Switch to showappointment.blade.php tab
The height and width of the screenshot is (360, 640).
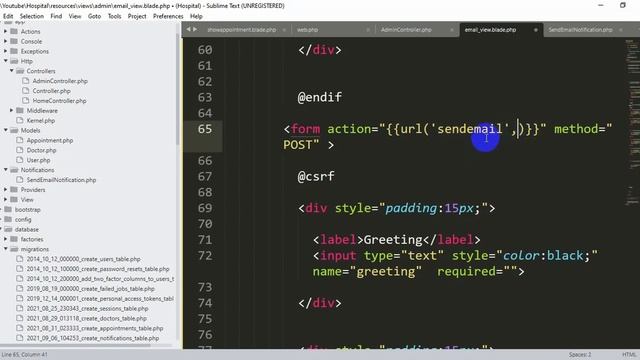(x=242, y=30)
